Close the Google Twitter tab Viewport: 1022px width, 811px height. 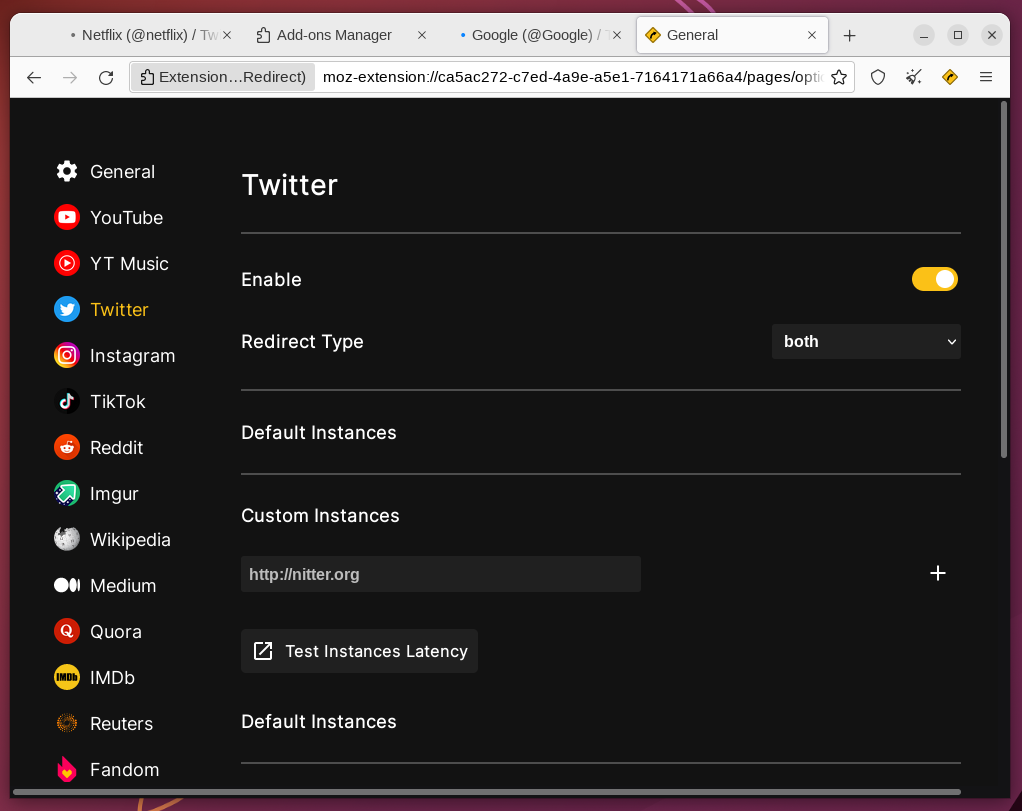[617, 35]
